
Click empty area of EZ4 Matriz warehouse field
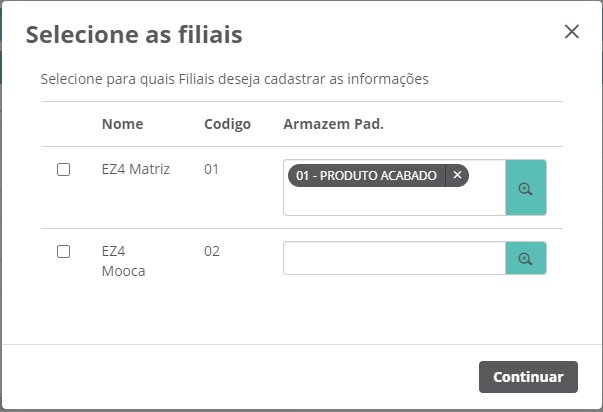click(x=395, y=202)
